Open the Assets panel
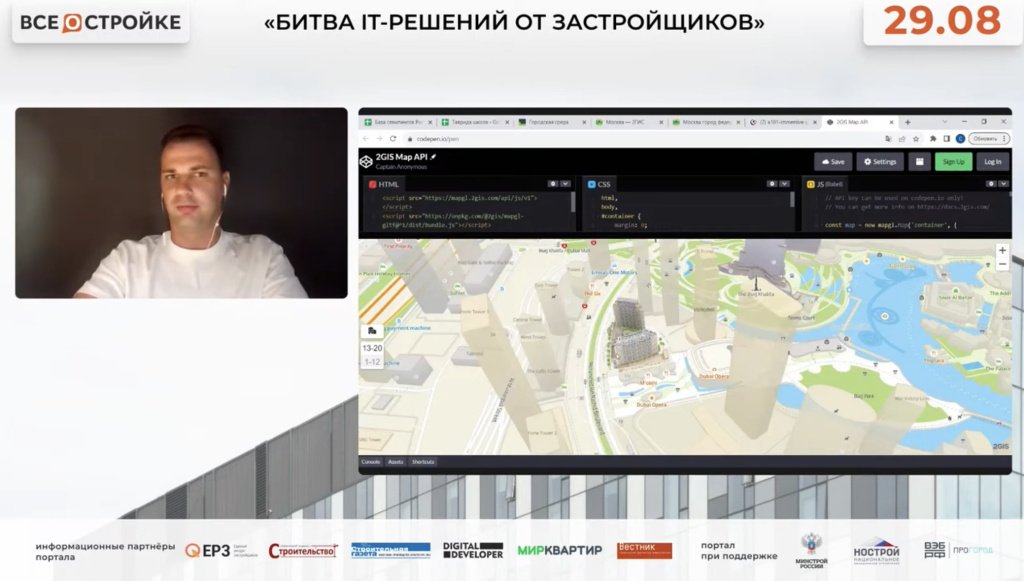Screen dimensions: 1024x581 [396, 462]
